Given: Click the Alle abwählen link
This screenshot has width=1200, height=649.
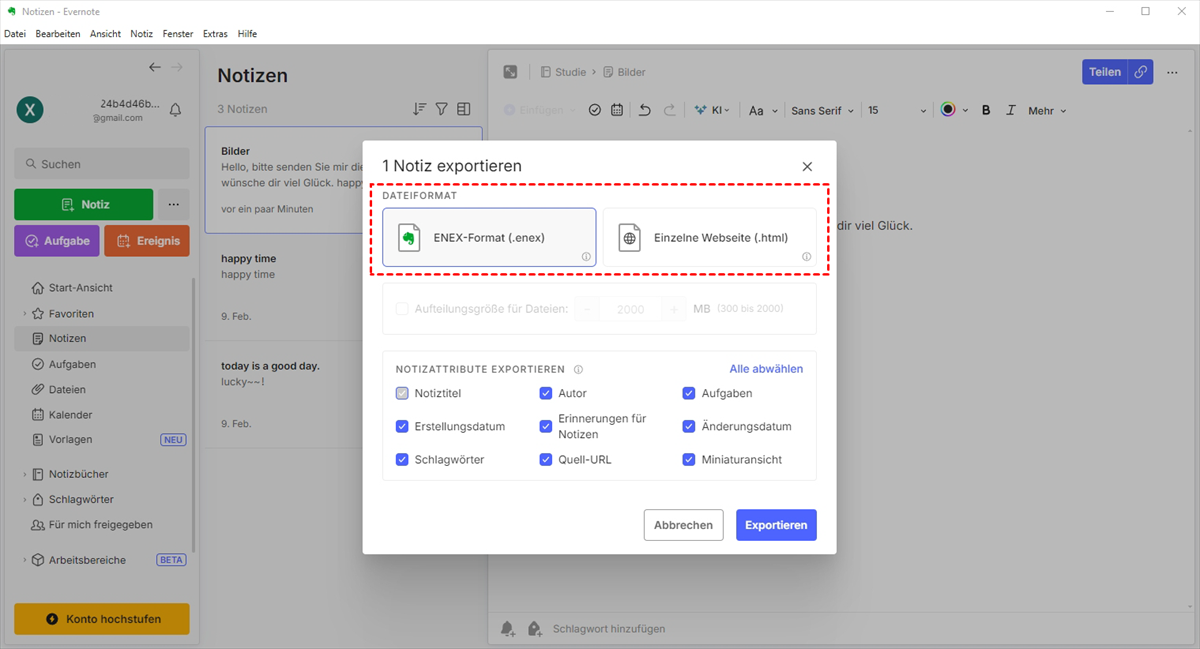Looking at the screenshot, I should click(x=766, y=369).
